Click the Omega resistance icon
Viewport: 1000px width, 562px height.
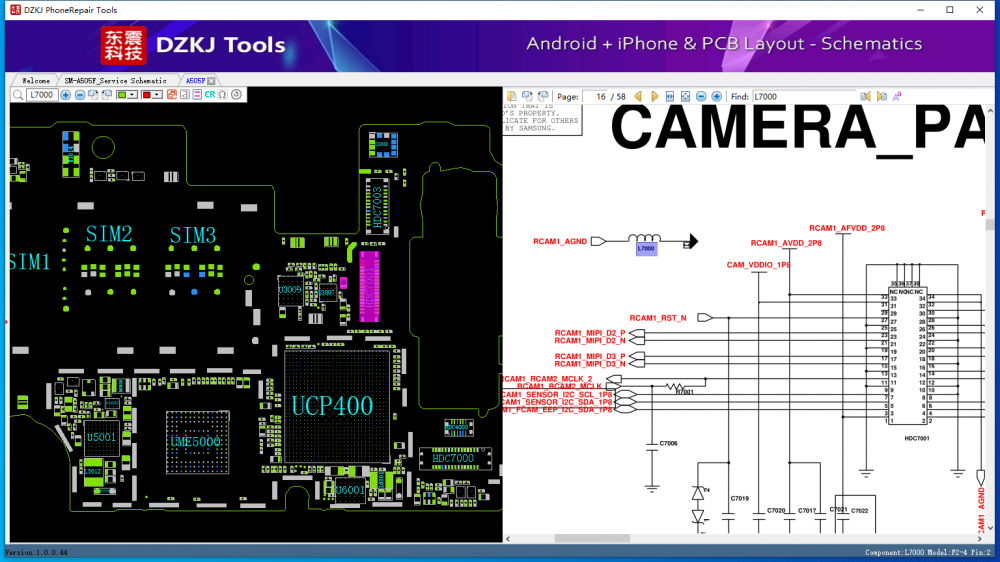coord(223,95)
